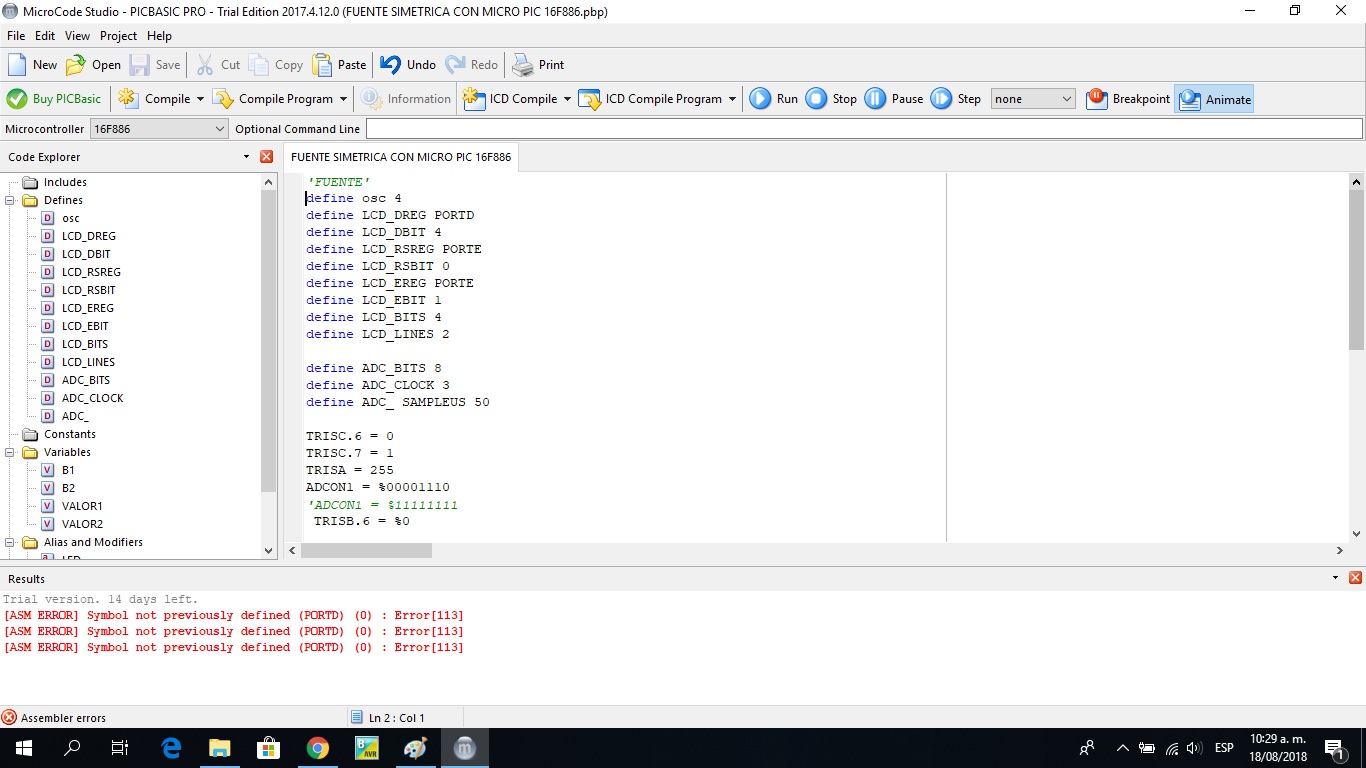Open a file with Open toolbar button
1366x768 pixels.
(93, 65)
